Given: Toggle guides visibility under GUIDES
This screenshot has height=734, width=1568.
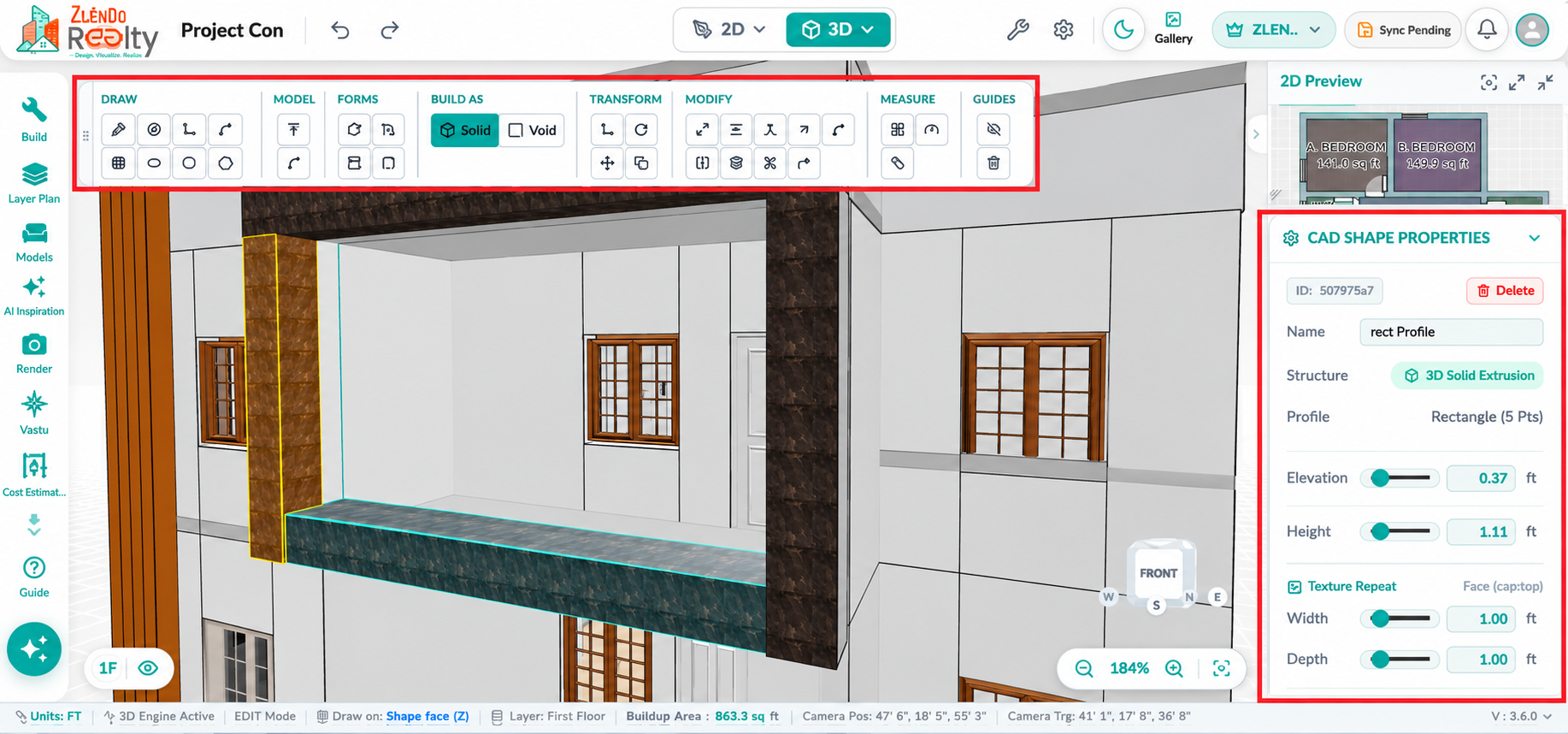Looking at the screenshot, I should click(993, 130).
